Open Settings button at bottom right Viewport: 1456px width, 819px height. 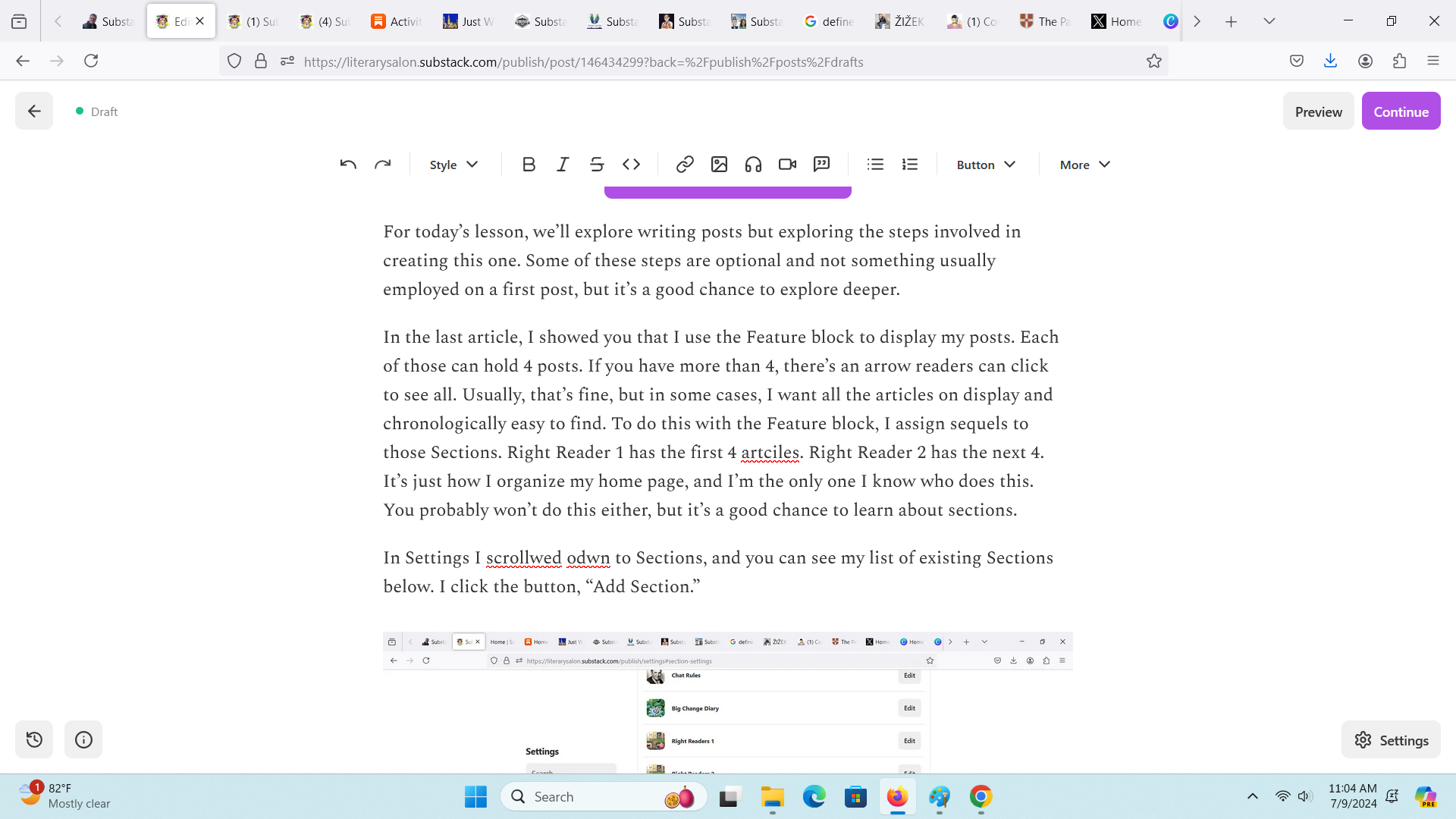(1391, 740)
